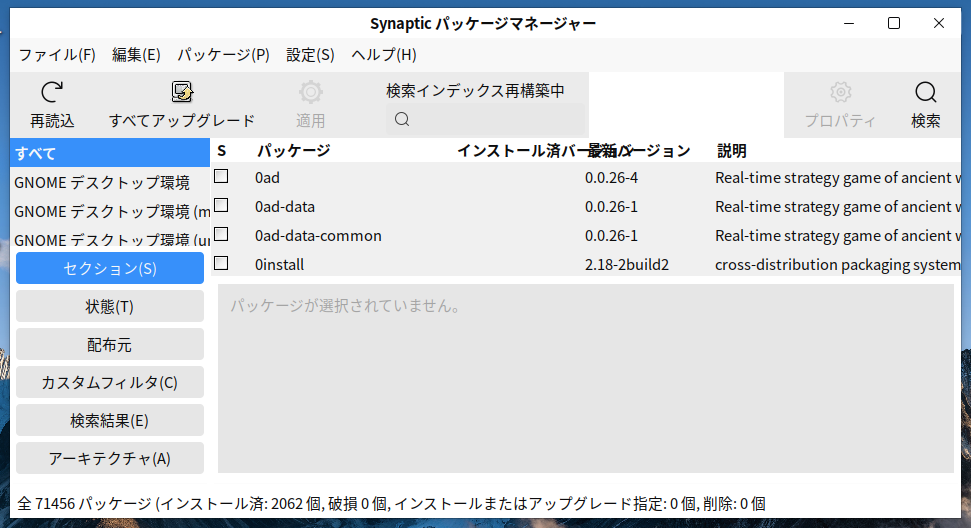The height and width of the screenshot is (528, 971).
Task: Select the 0install package name
Action: click(x=279, y=265)
